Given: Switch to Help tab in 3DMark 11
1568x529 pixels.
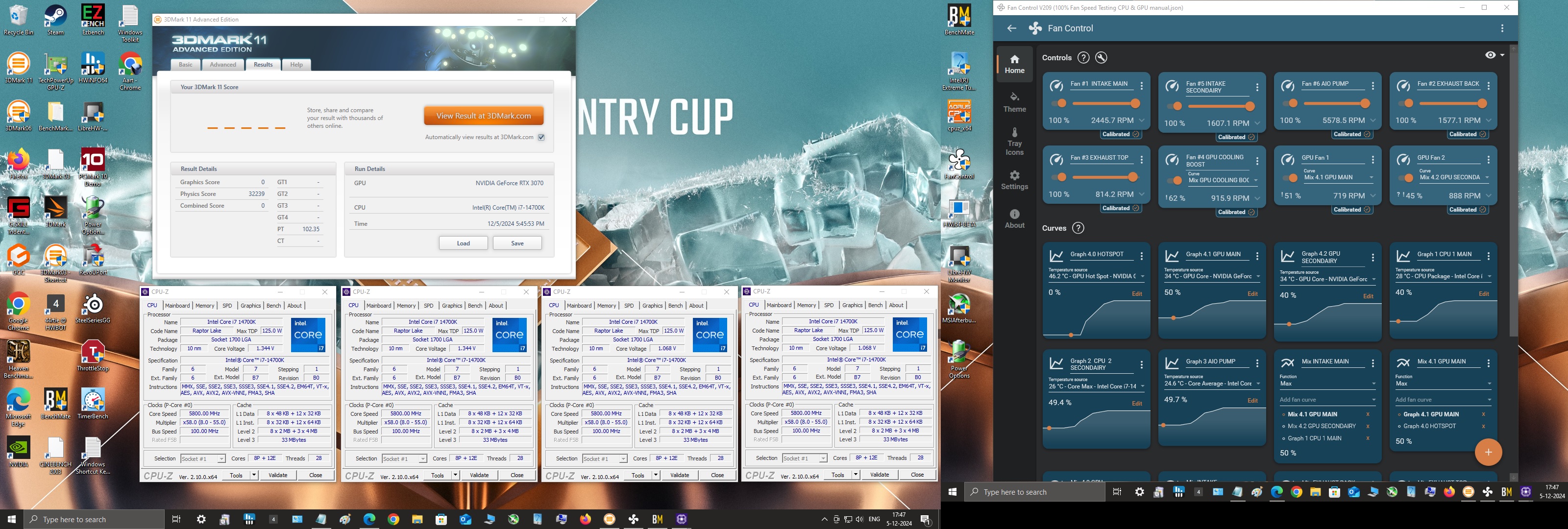Looking at the screenshot, I should coord(296,65).
